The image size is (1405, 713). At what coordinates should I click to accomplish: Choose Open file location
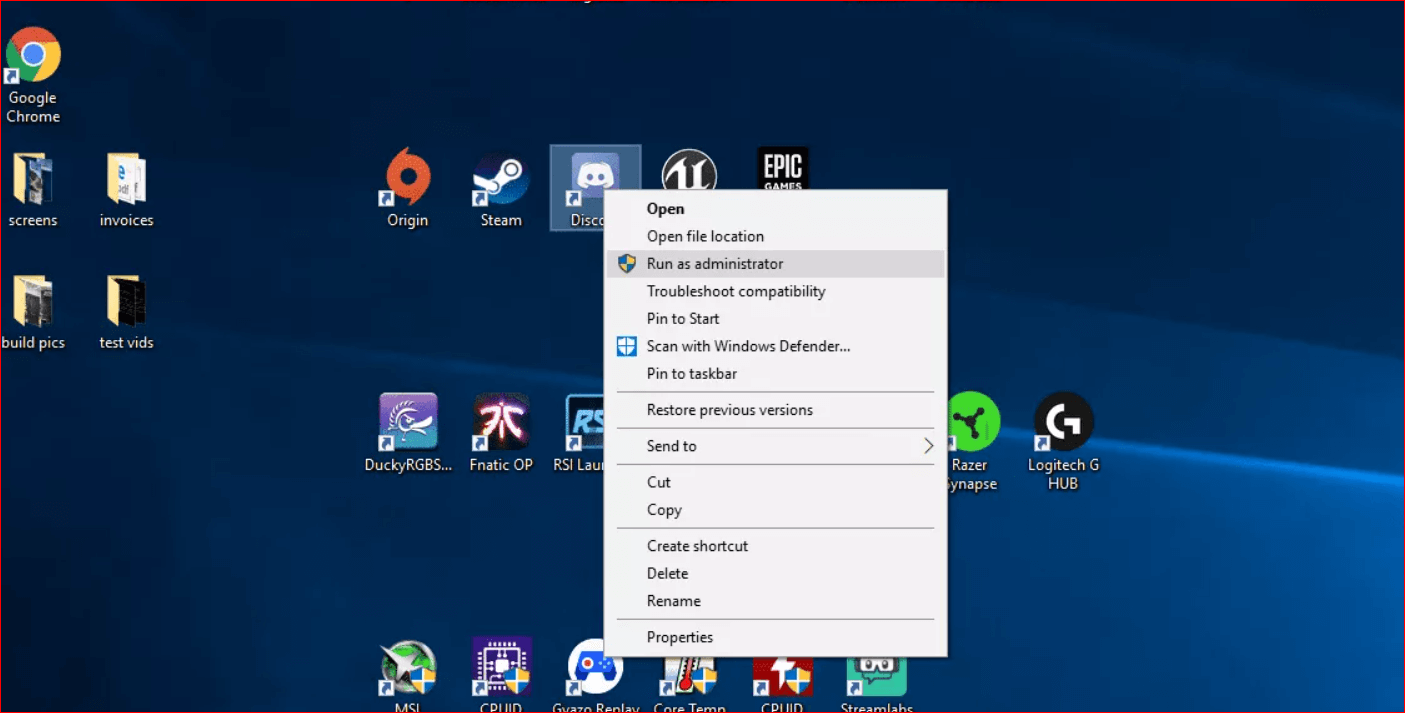point(775,236)
